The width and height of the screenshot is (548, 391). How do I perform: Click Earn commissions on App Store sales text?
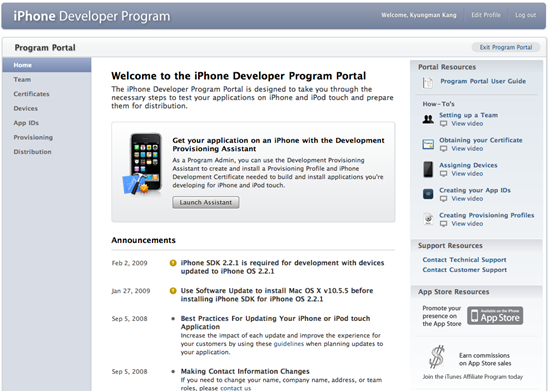485,360
